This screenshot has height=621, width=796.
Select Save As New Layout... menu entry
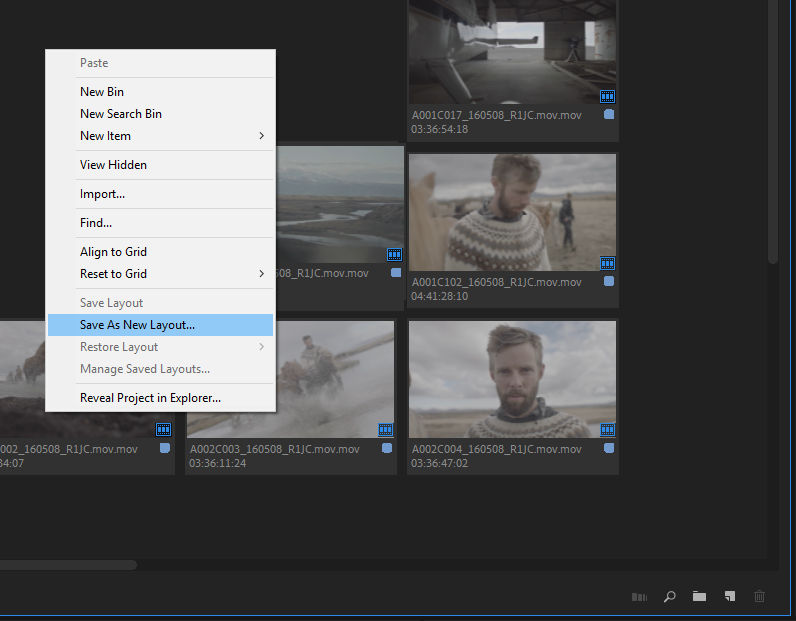(160, 325)
